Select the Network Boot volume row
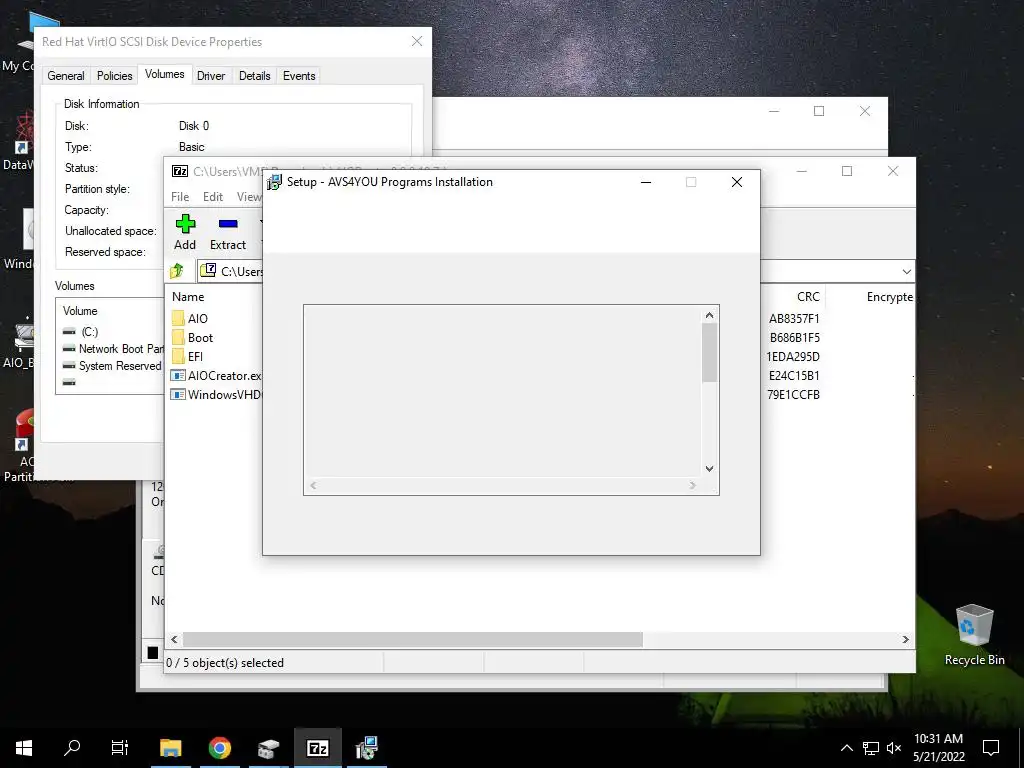The height and width of the screenshot is (768, 1024). click(112, 349)
